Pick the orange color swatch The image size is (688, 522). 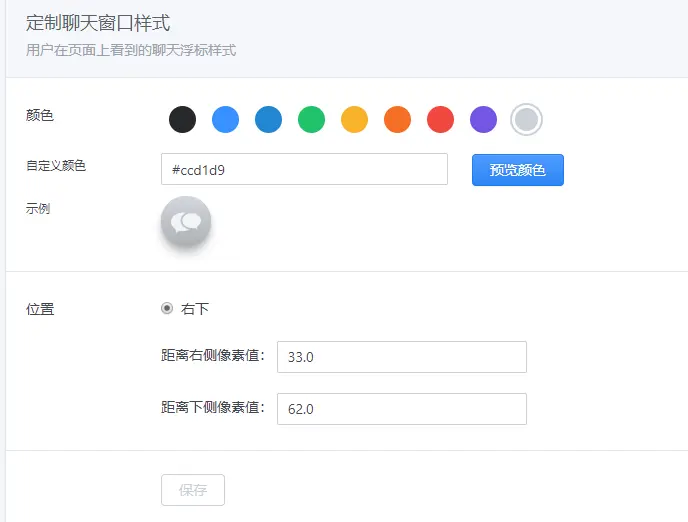pos(397,119)
